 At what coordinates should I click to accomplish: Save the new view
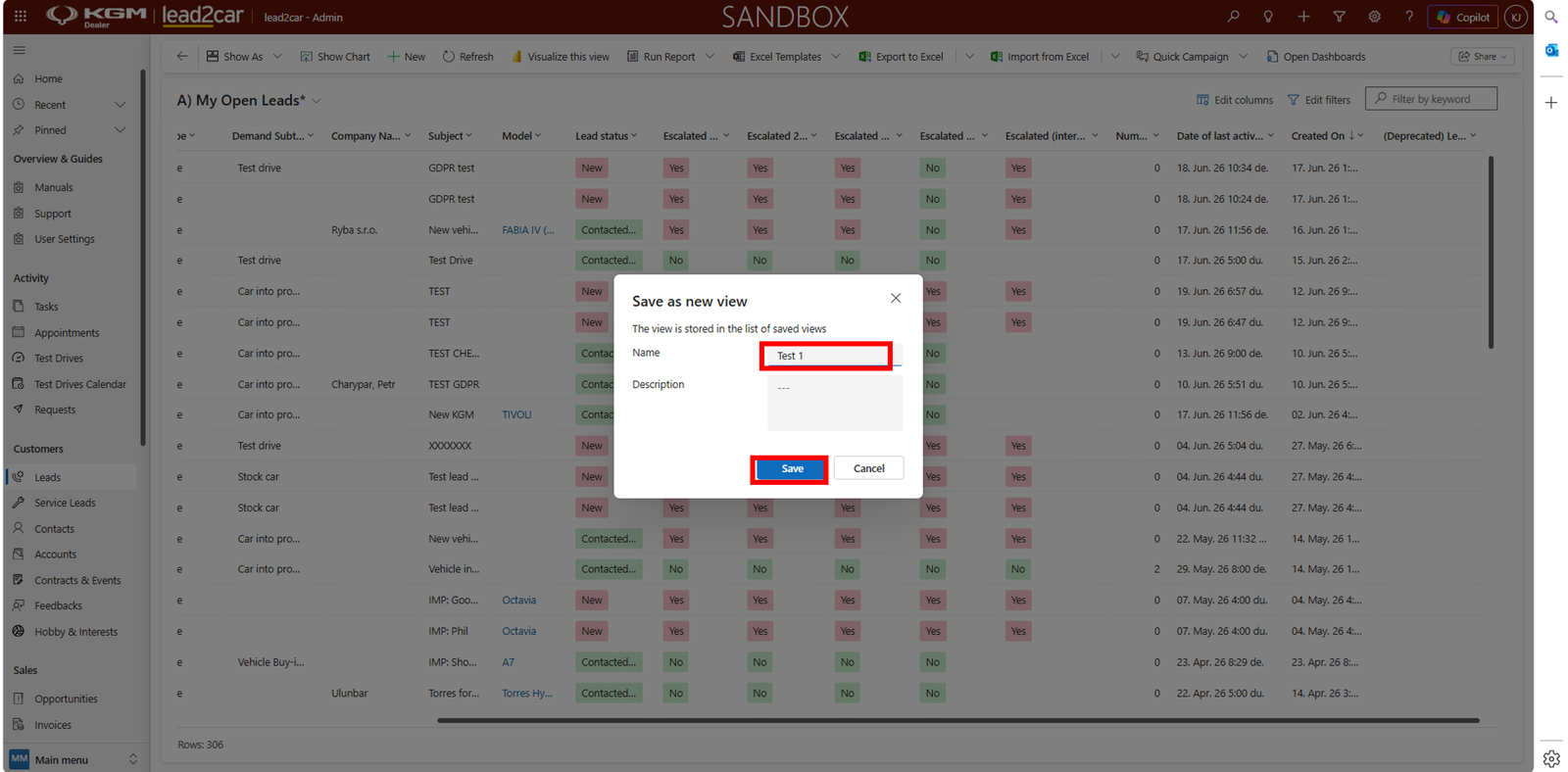pos(791,469)
